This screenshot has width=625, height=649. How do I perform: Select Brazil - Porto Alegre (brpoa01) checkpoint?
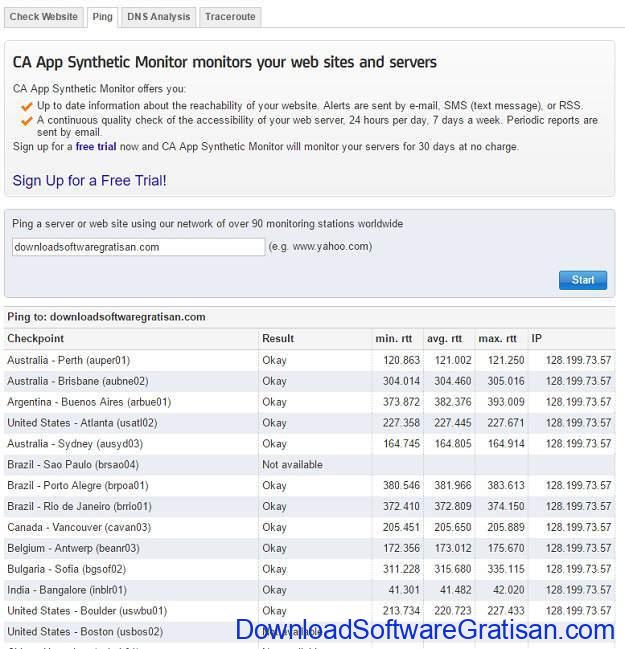coord(78,486)
